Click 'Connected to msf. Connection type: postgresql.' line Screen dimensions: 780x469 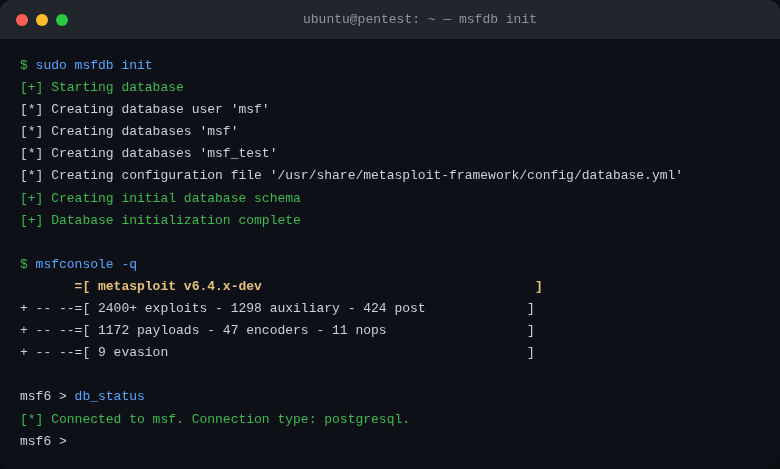[214, 419]
